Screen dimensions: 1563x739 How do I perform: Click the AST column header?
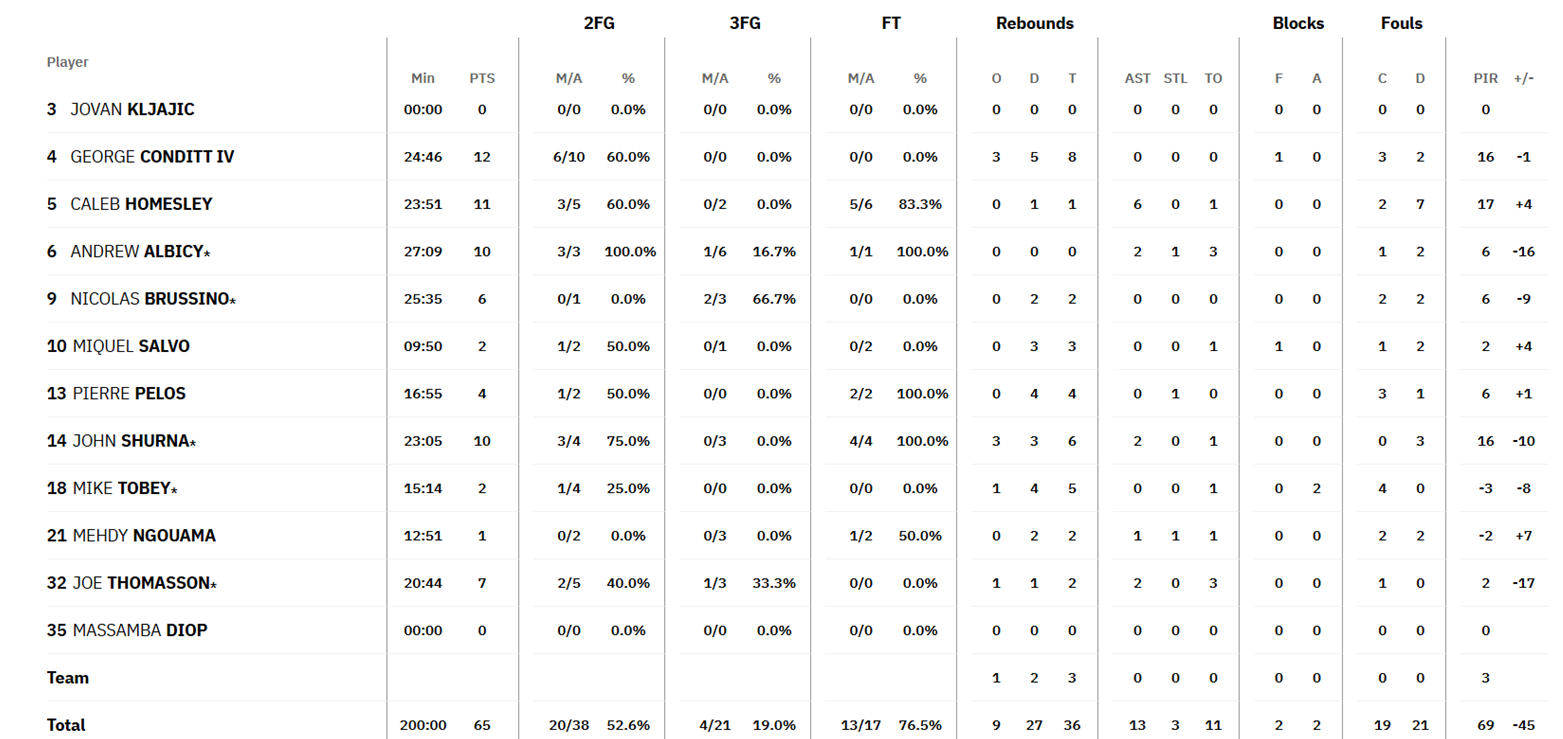1137,78
